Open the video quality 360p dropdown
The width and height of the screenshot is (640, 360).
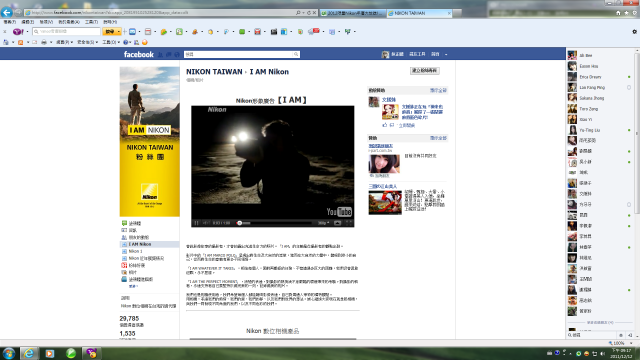(323, 223)
